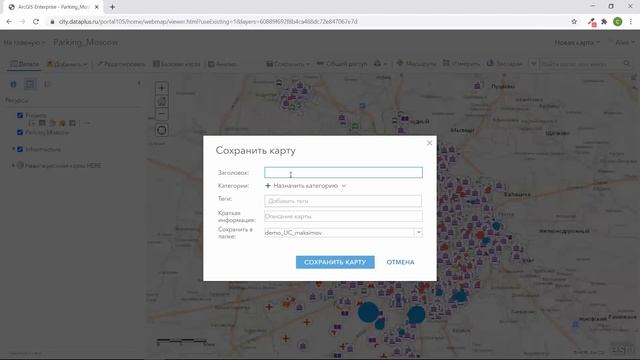More options ellipsis under Projects layer

coord(87,123)
